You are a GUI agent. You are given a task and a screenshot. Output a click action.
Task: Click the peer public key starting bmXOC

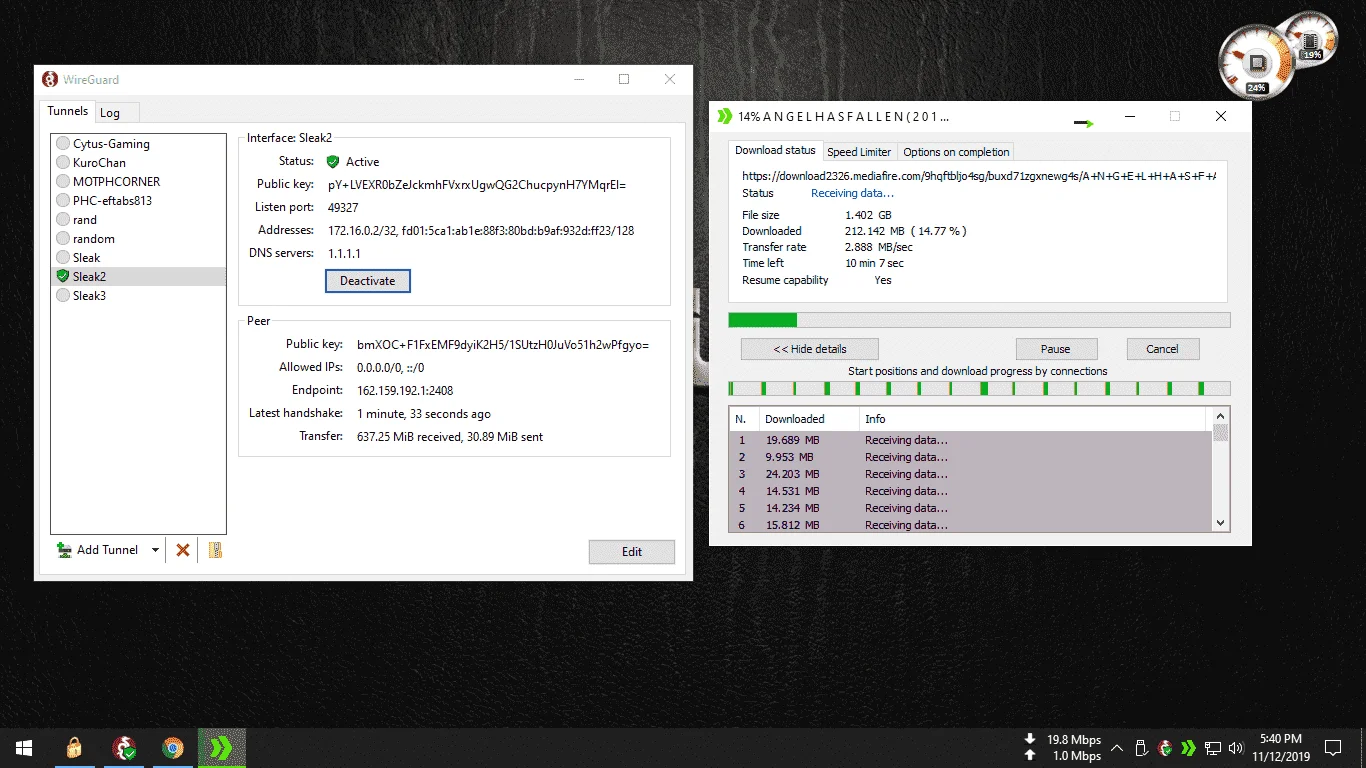[503, 345]
